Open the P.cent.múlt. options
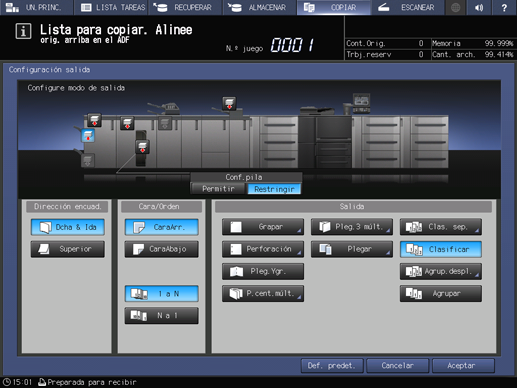 263,294
